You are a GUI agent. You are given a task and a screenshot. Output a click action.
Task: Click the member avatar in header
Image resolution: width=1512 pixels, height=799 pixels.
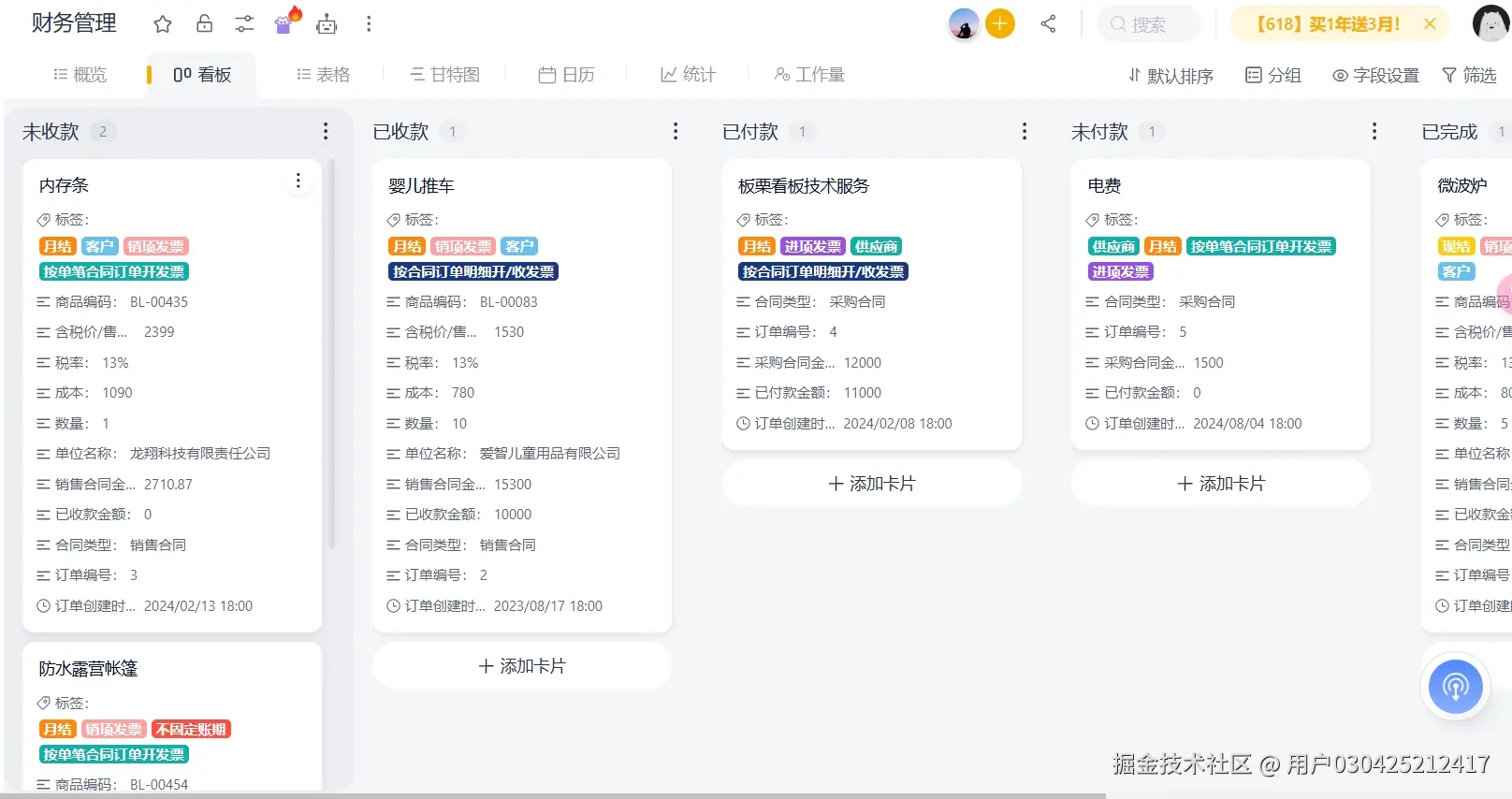pyautogui.click(x=964, y=23)
